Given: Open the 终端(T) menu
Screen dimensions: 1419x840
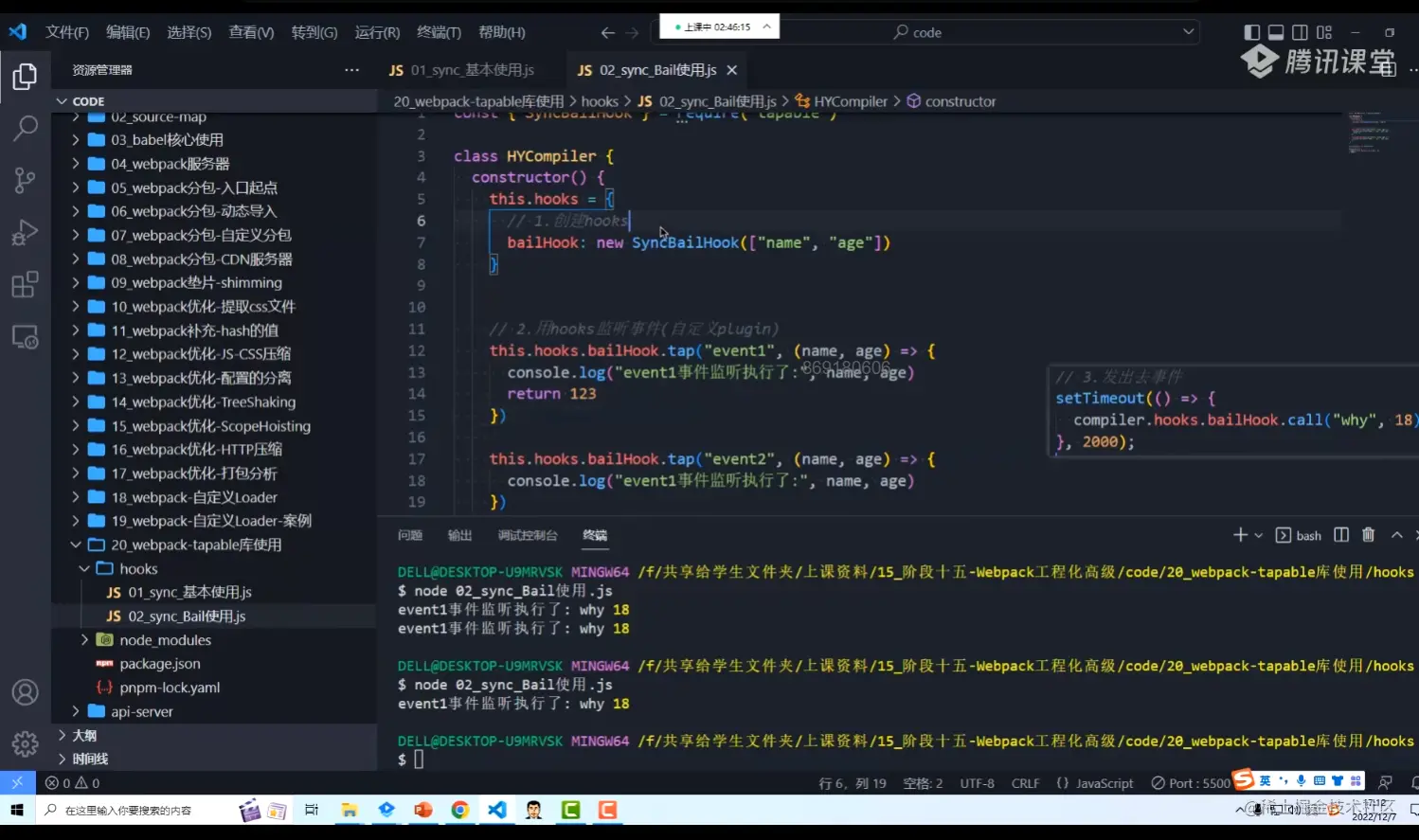Looking at the screenshot, I should click(439, 32).
